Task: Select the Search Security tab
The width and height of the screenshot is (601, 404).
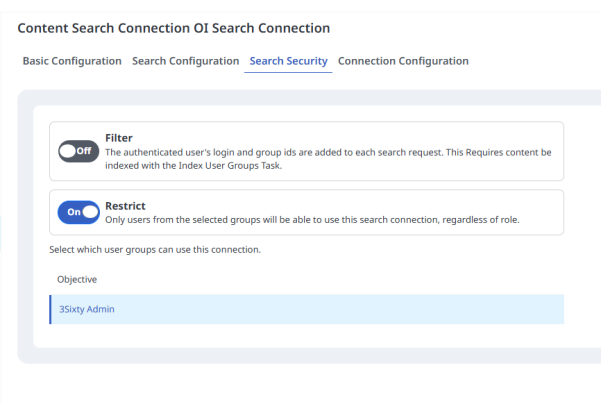Action: [288, 61]
